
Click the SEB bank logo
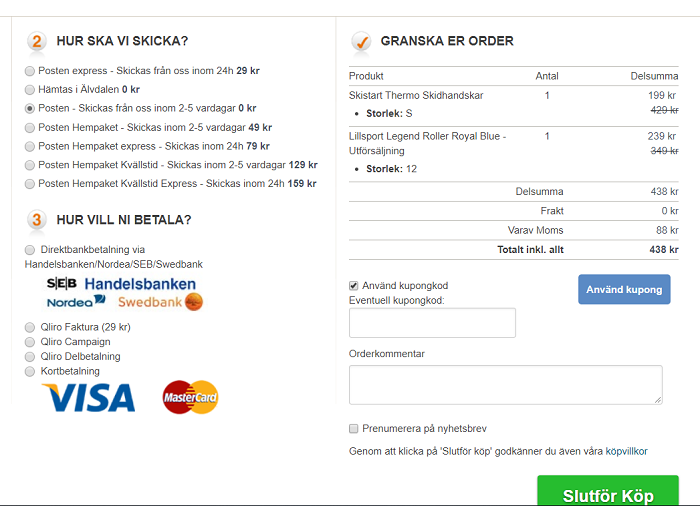pos(62,284)
